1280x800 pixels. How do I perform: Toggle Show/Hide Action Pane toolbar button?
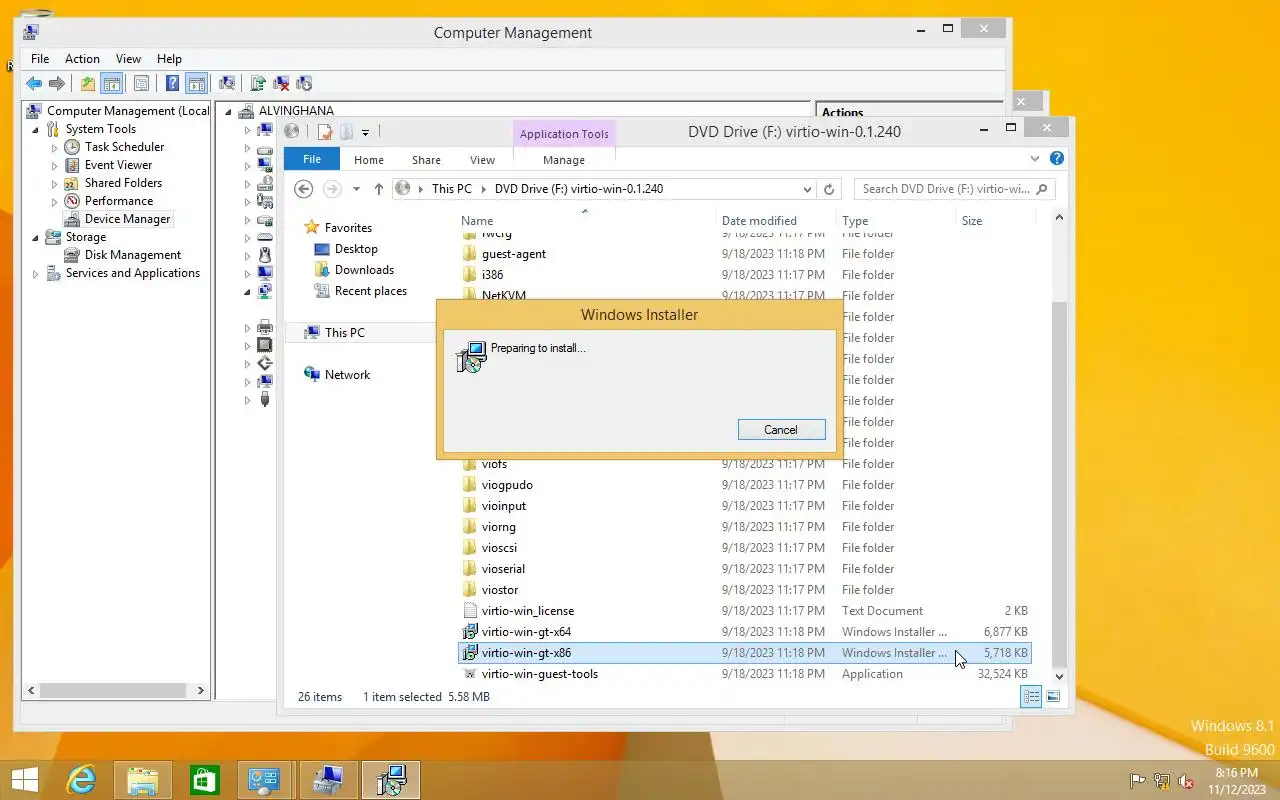[x=196, y=84]
